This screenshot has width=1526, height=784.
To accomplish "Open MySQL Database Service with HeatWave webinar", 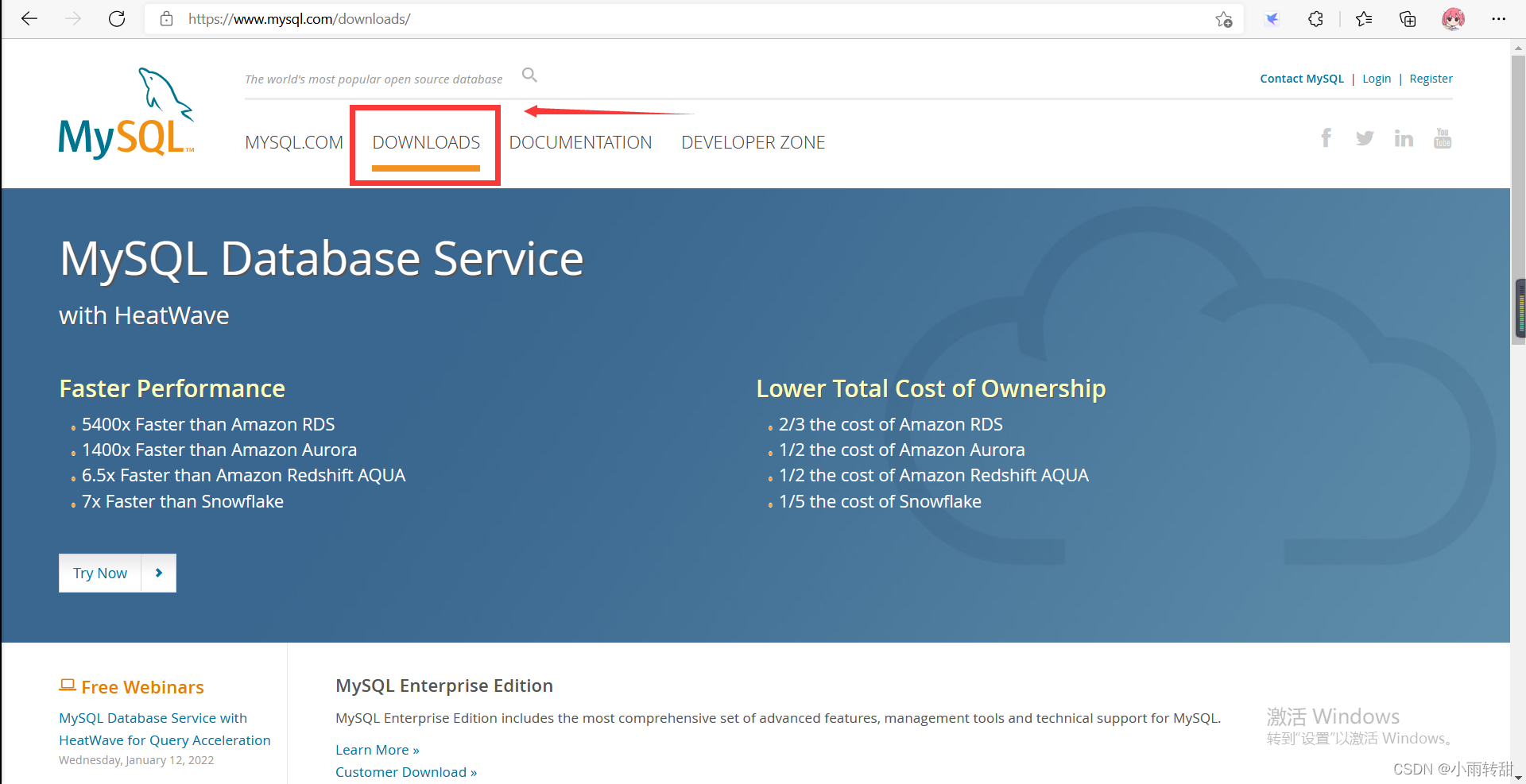I will click(x=165, y=729).
